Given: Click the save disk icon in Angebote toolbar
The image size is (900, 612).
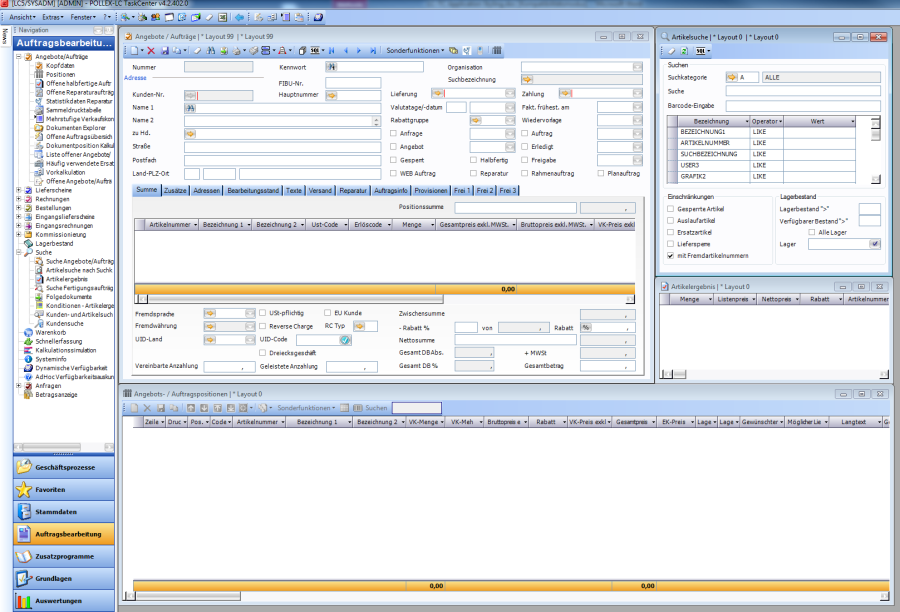Looking at the screenshot, I should 165,50.
